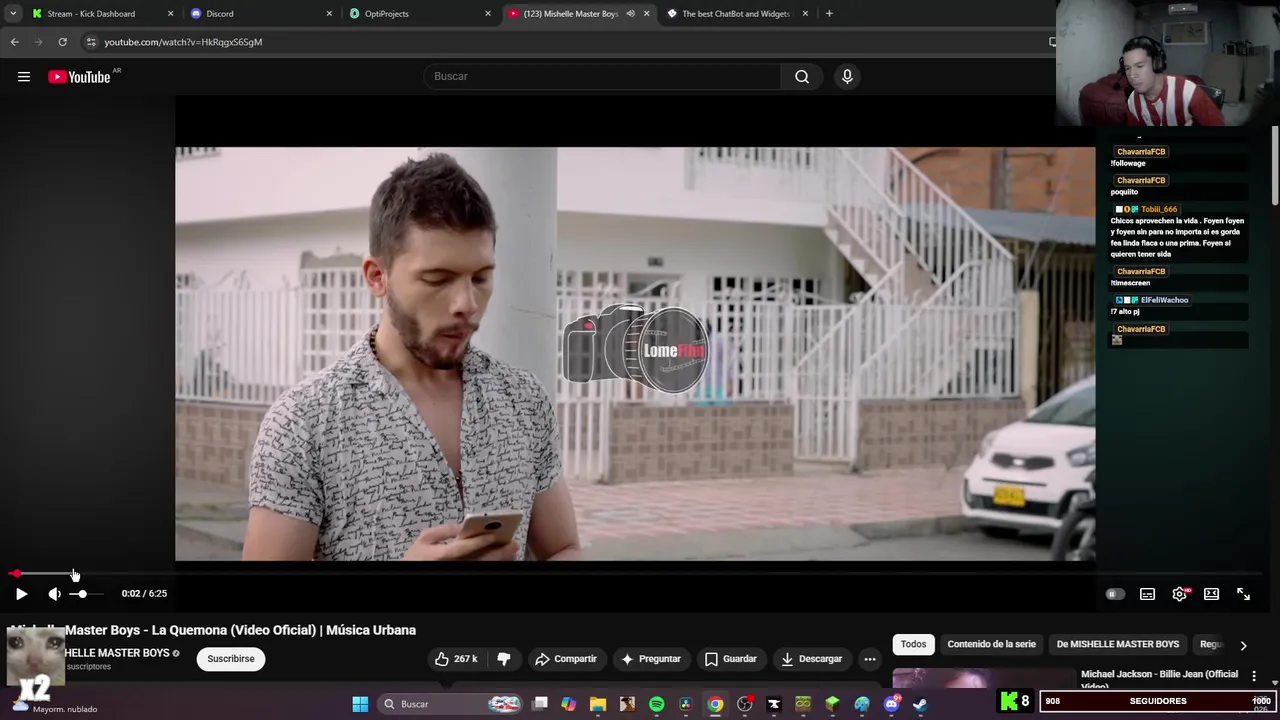Open Copilot from the taskbar
Viewport: 1280px width, 720px height.
click(568, 704)
